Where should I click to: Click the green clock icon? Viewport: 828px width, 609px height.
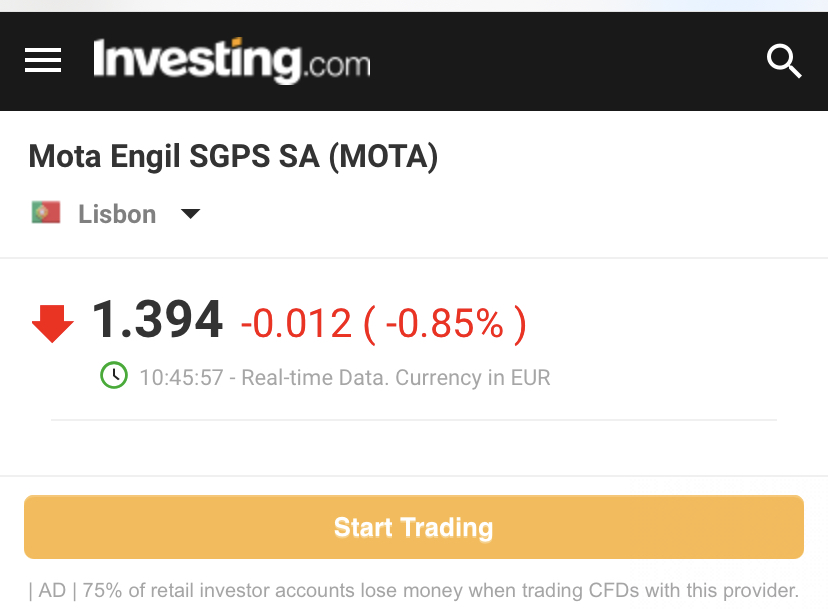click(x=114, y=376)
